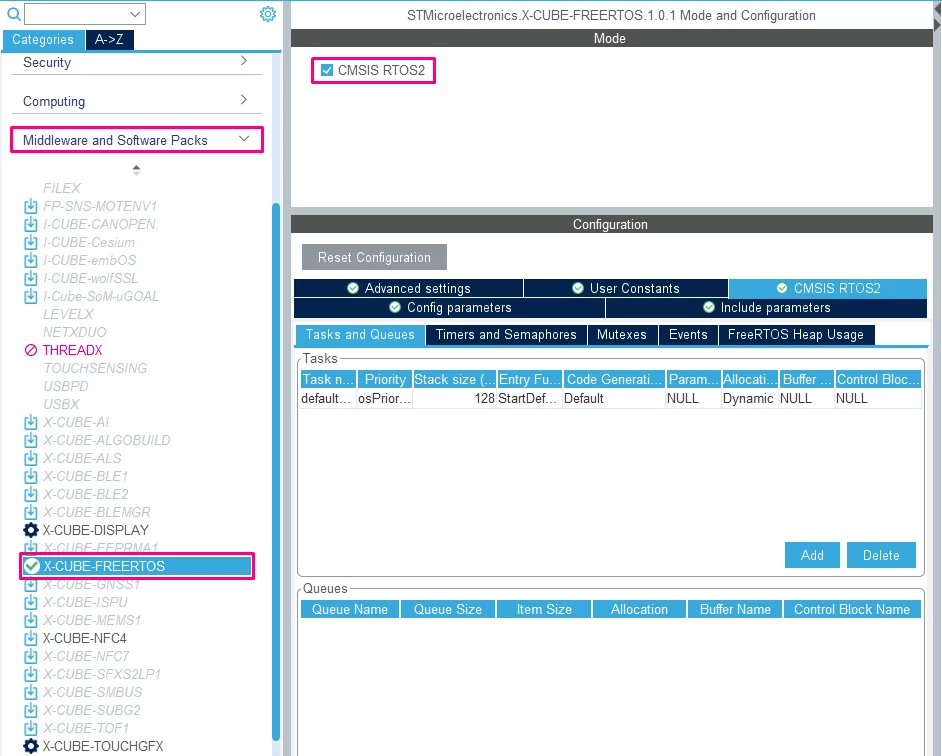Open the Events sub-tab

[688, 335]
